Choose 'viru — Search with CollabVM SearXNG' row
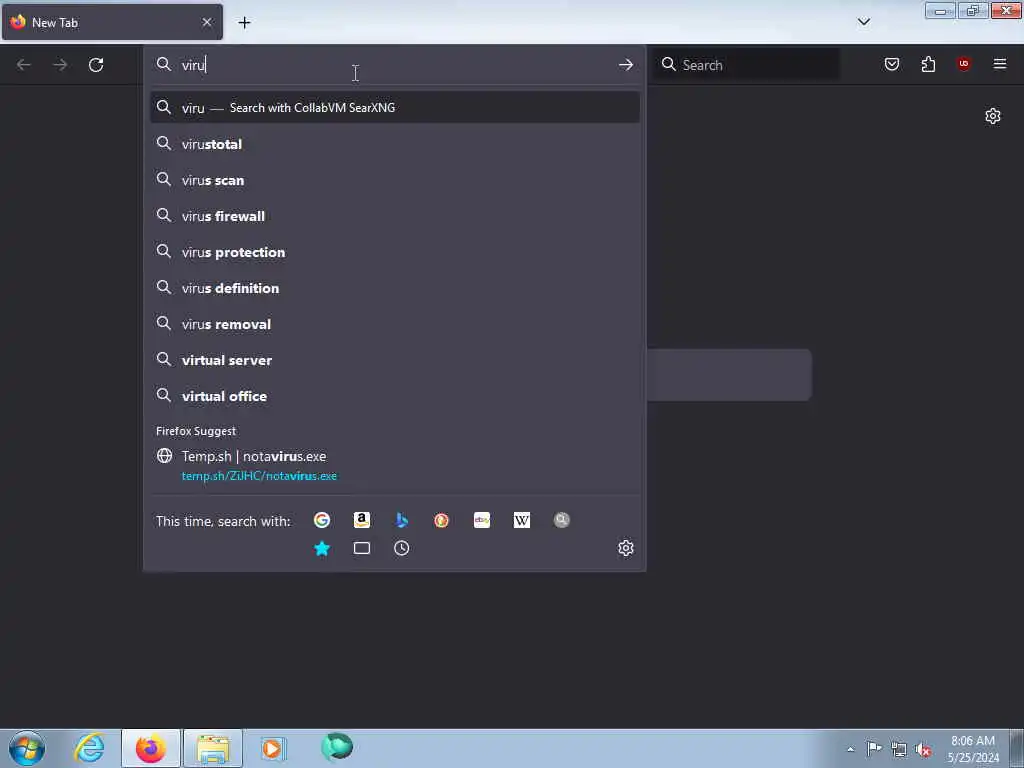Image resolution: width=1024 pixels, height=768 pixels. [394, 108]
